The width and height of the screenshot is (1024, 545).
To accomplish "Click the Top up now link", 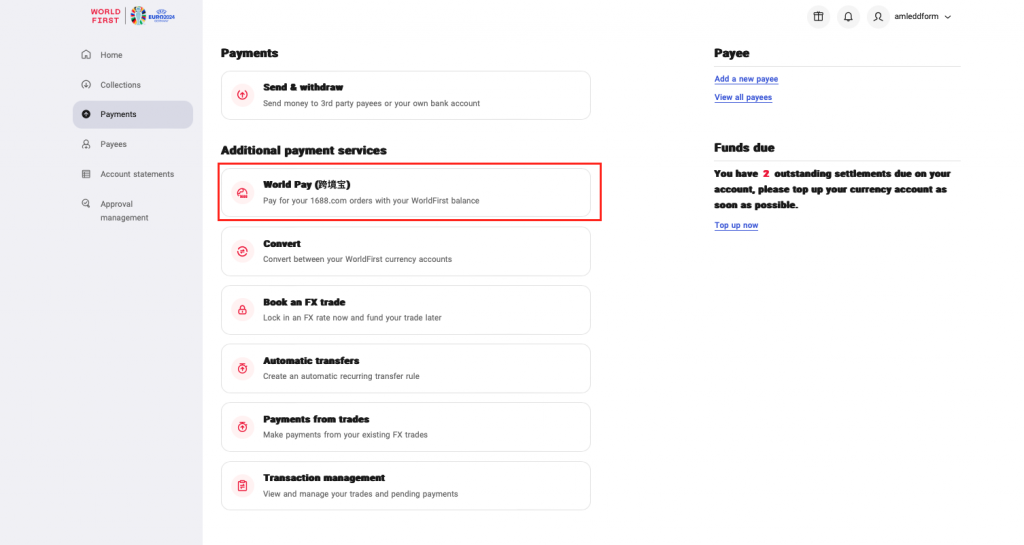I will 736,225.
